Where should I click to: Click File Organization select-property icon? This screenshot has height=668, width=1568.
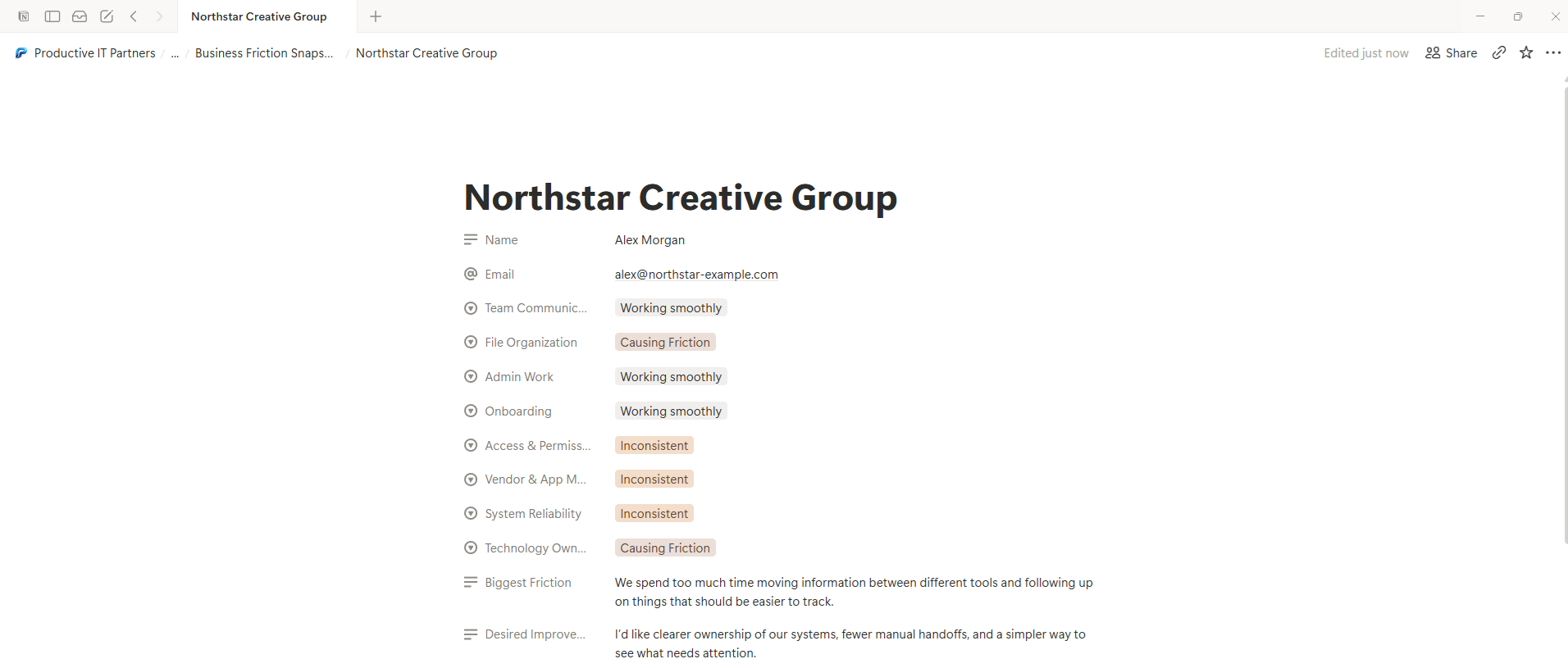click(471, 342)
